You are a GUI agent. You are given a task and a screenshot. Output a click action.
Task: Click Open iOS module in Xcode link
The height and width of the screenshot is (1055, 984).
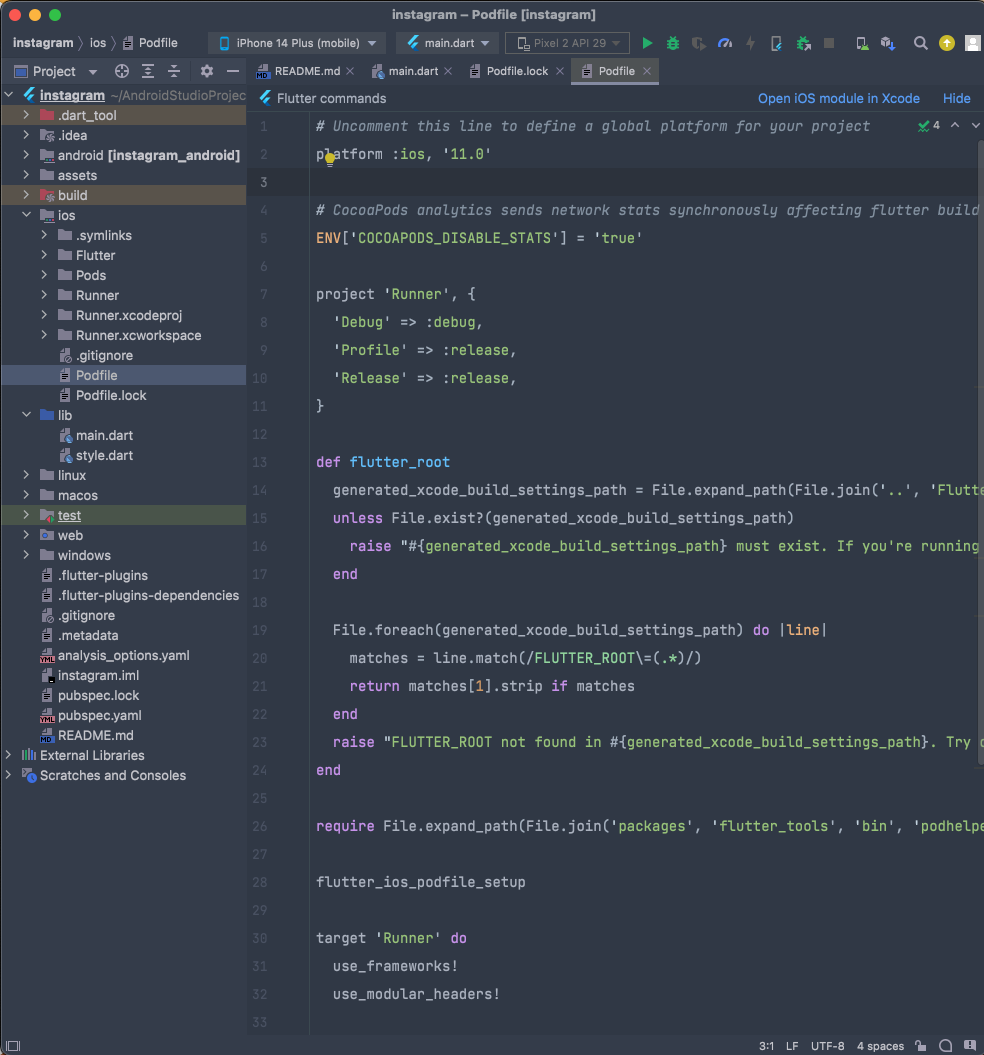(839, 98)
